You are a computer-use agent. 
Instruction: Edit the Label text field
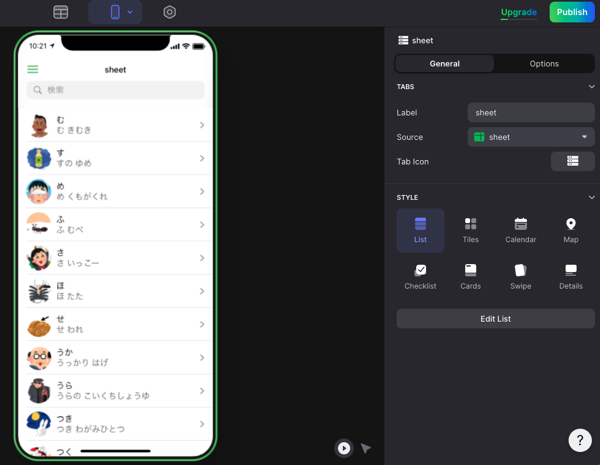531,113
